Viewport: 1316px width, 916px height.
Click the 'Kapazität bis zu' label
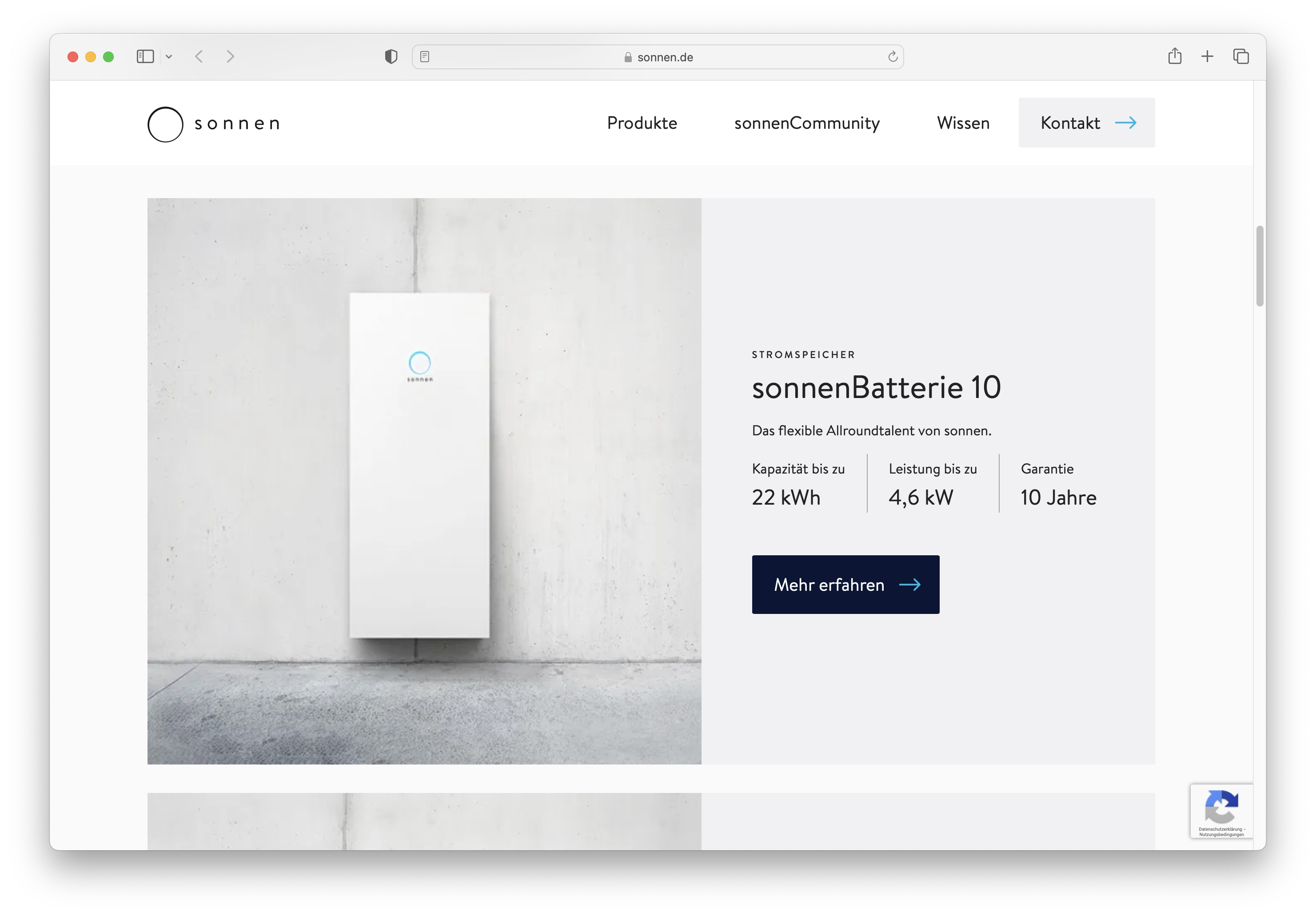[798, 468]
